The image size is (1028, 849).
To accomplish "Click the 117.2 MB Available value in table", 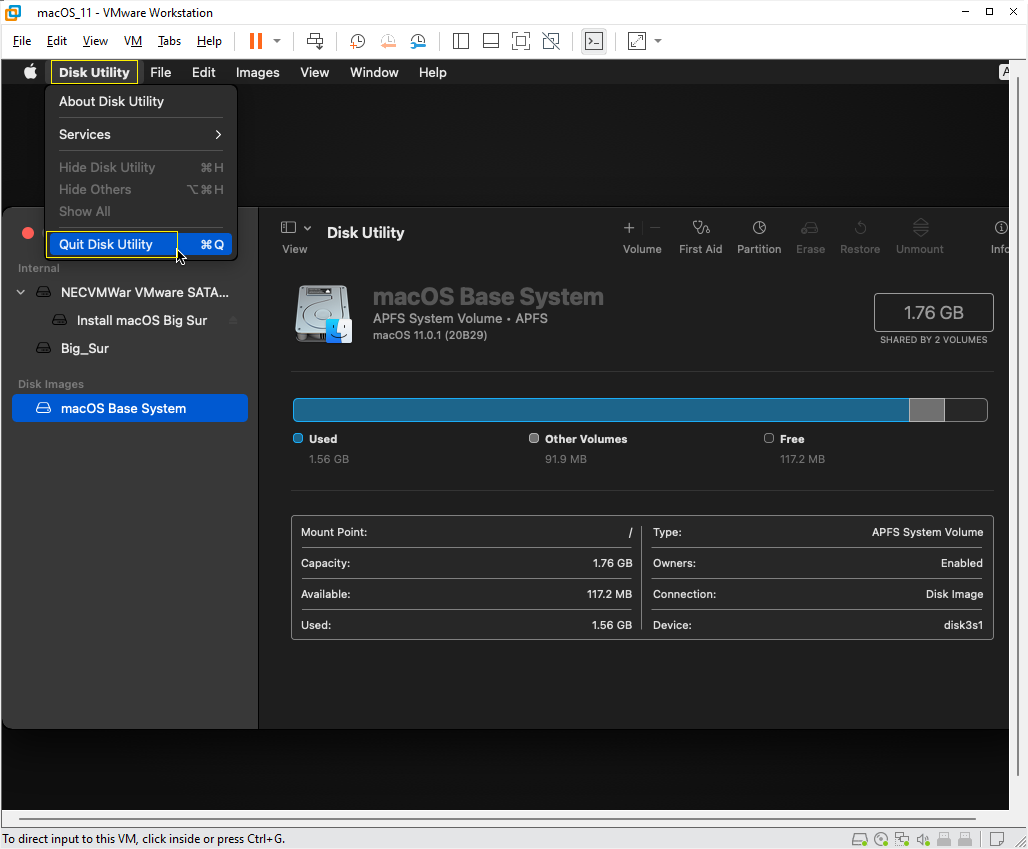I will 609,595.
